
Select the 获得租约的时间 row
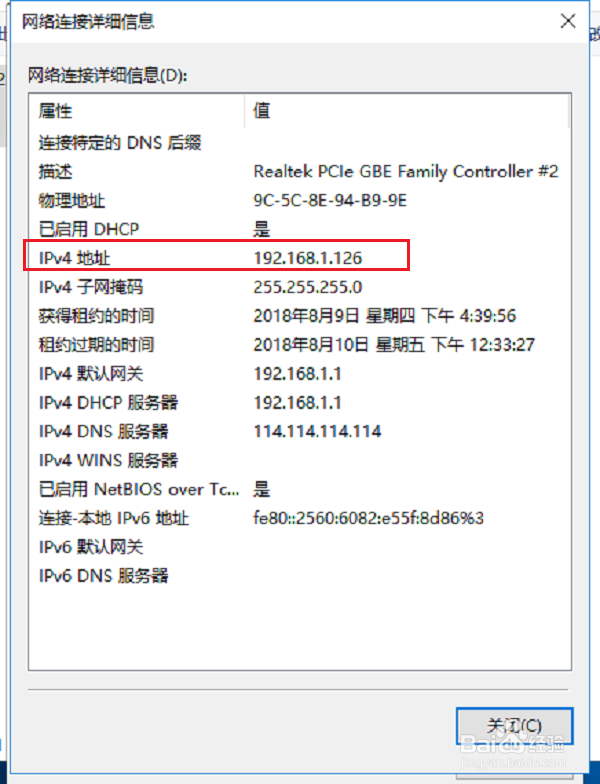[299, 316]
